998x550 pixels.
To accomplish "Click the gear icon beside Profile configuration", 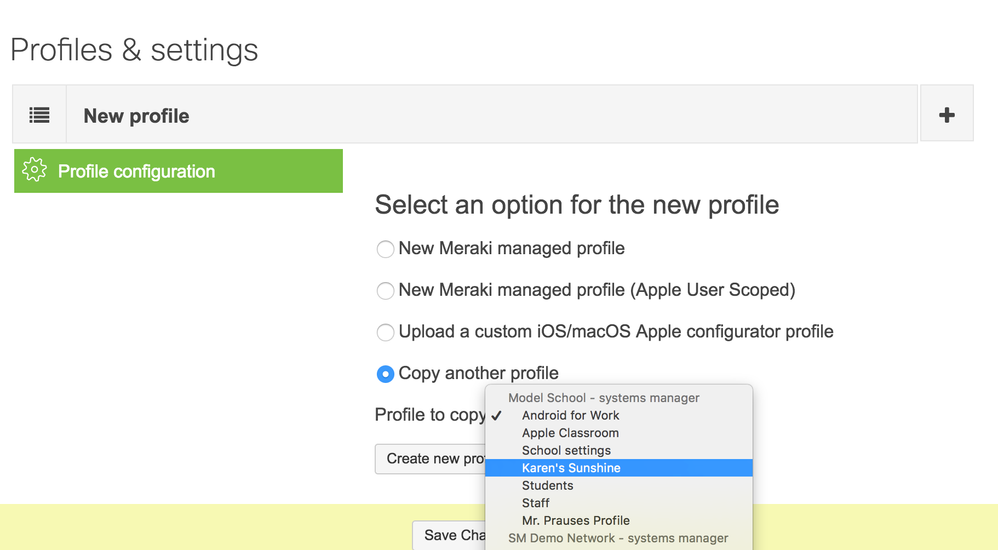I will [x=34, y=171].
